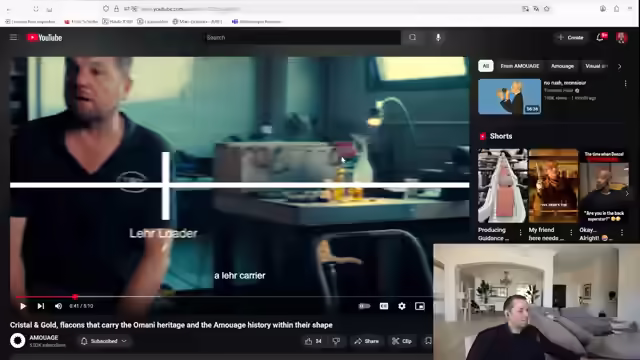Open the YouTube guide hamburger menu

[x=13, y=38]
